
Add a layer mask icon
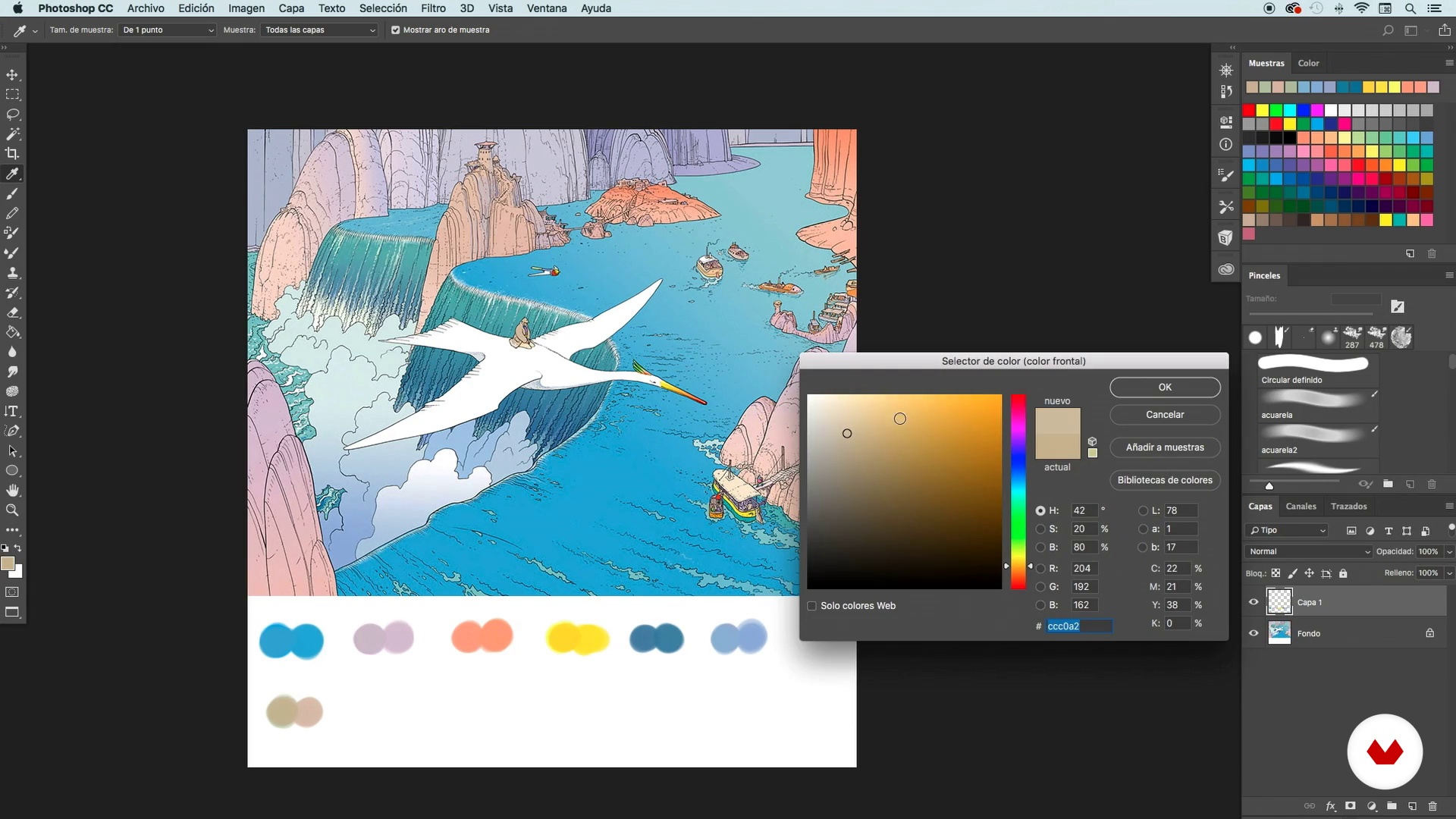1351,806
